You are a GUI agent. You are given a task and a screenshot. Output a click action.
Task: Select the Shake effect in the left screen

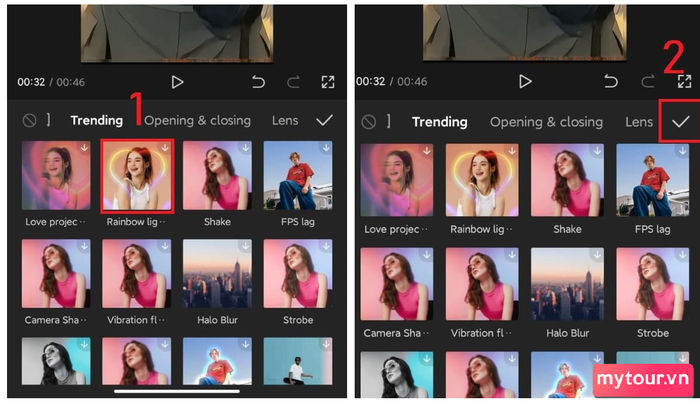click(x=217, y=175)
